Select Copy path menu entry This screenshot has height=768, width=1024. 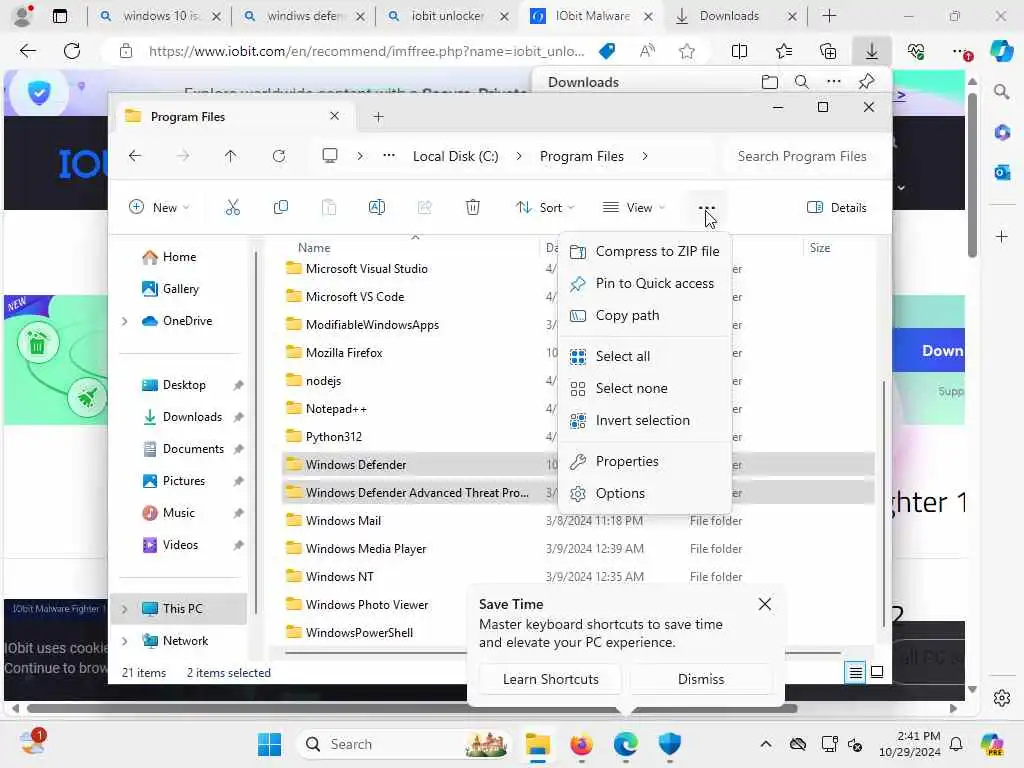(645, 315)
